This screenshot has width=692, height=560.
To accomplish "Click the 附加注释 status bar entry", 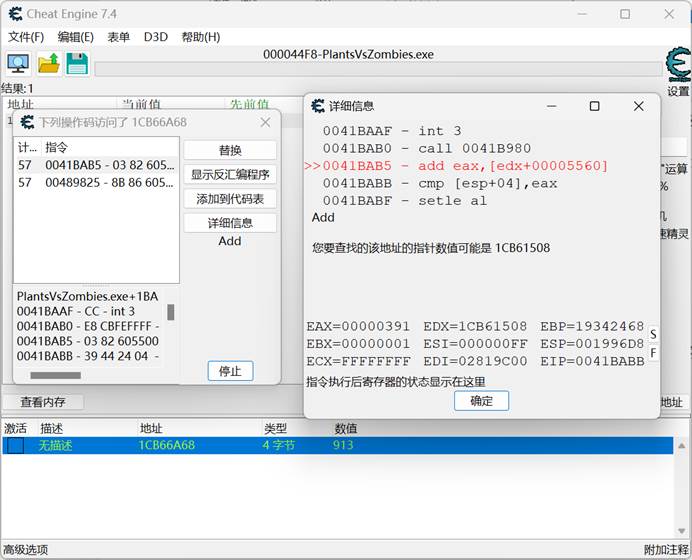I will point(666,550).
